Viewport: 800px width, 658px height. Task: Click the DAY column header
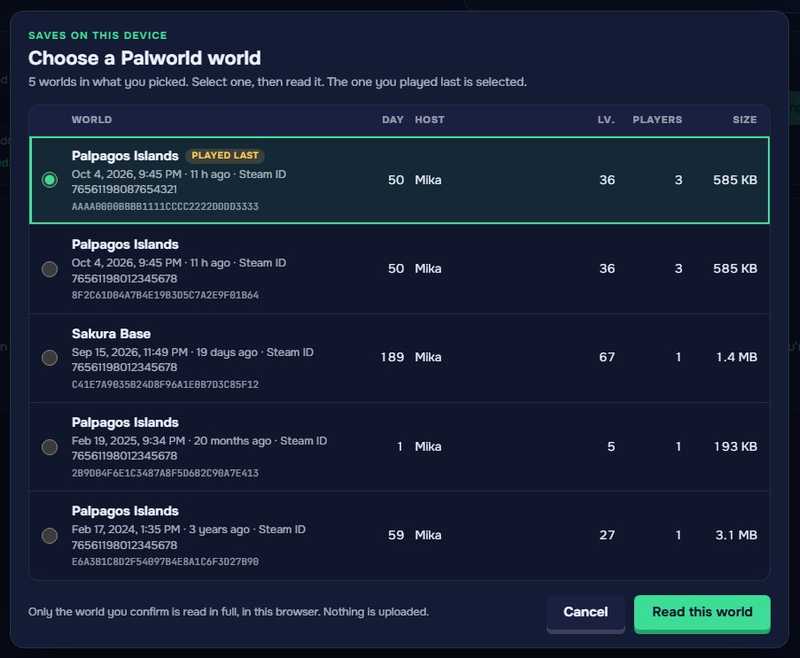coord(392,119)
